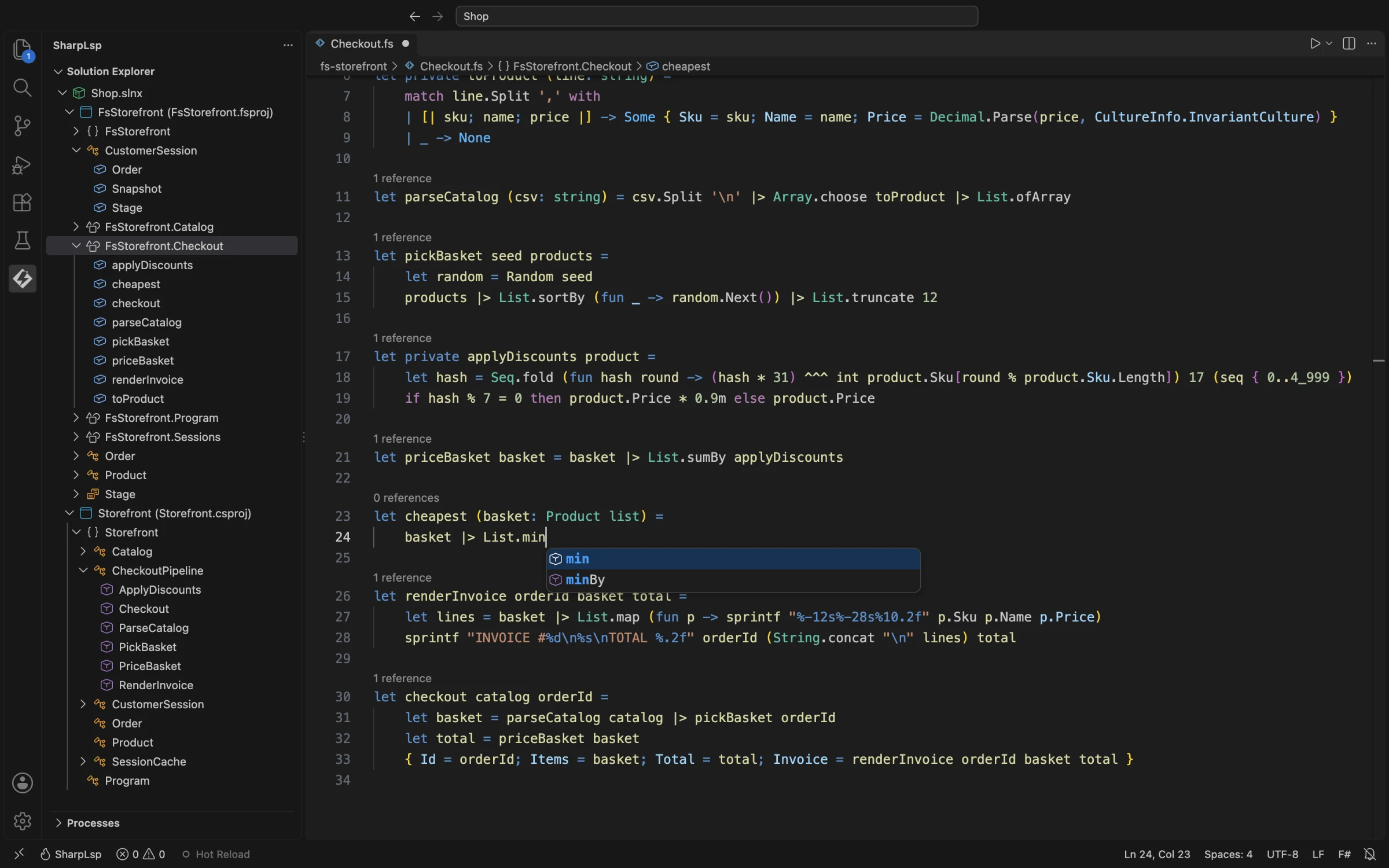
Task: Open the Run and Debug view
Action: point(23,165)
